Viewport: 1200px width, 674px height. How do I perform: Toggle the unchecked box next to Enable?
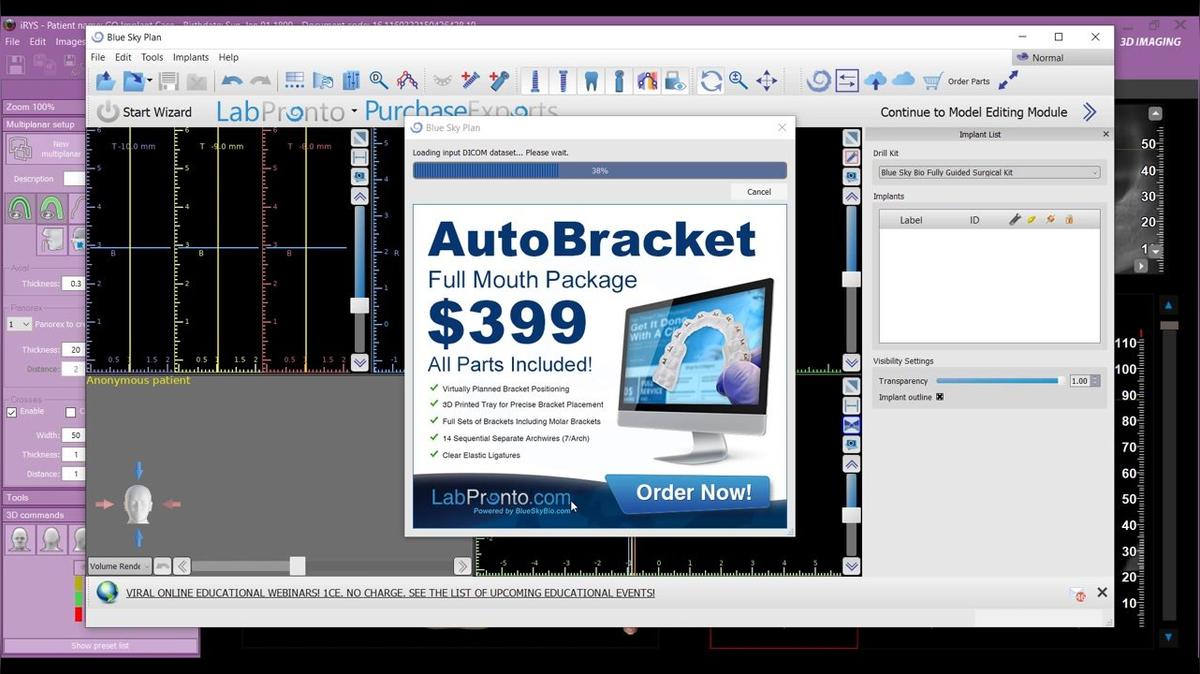click(x=70, y=412)
